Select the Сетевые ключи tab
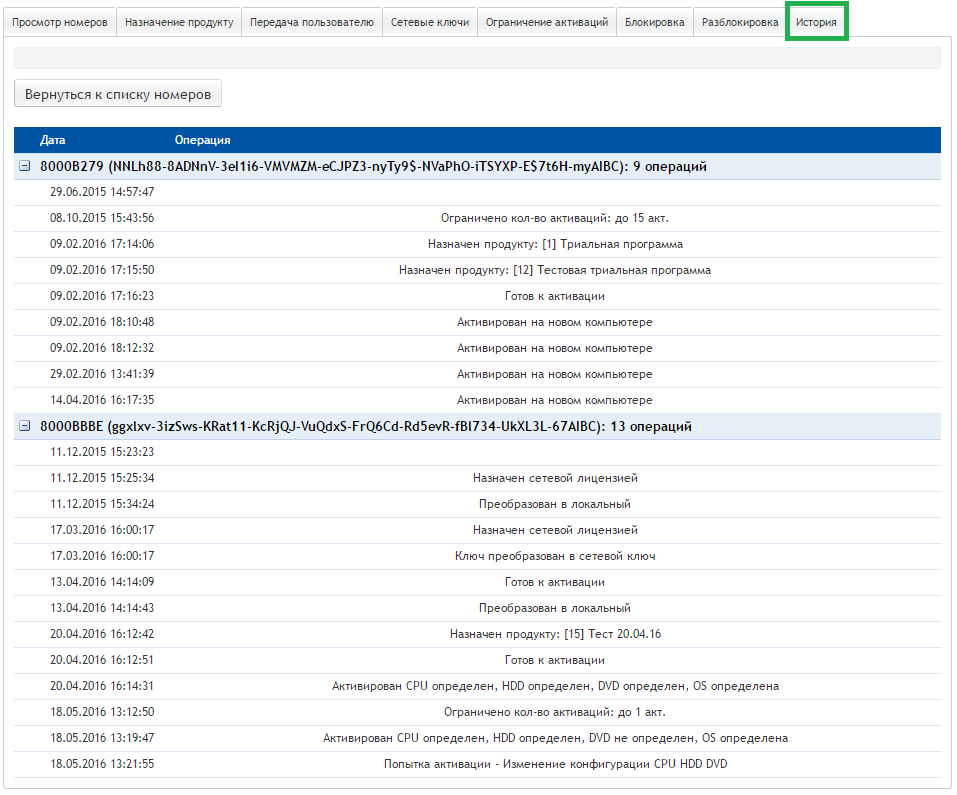Screen dimensions: 957x795 (429, 22)
